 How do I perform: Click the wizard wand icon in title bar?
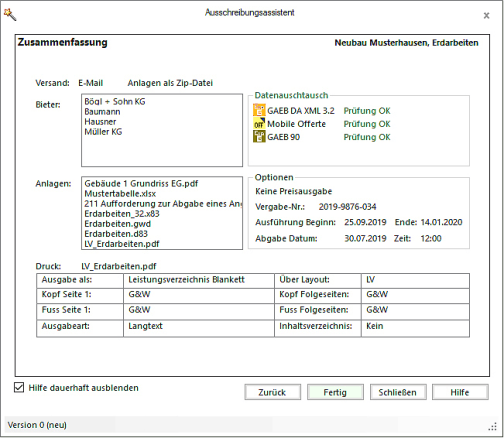coord(10,14)
